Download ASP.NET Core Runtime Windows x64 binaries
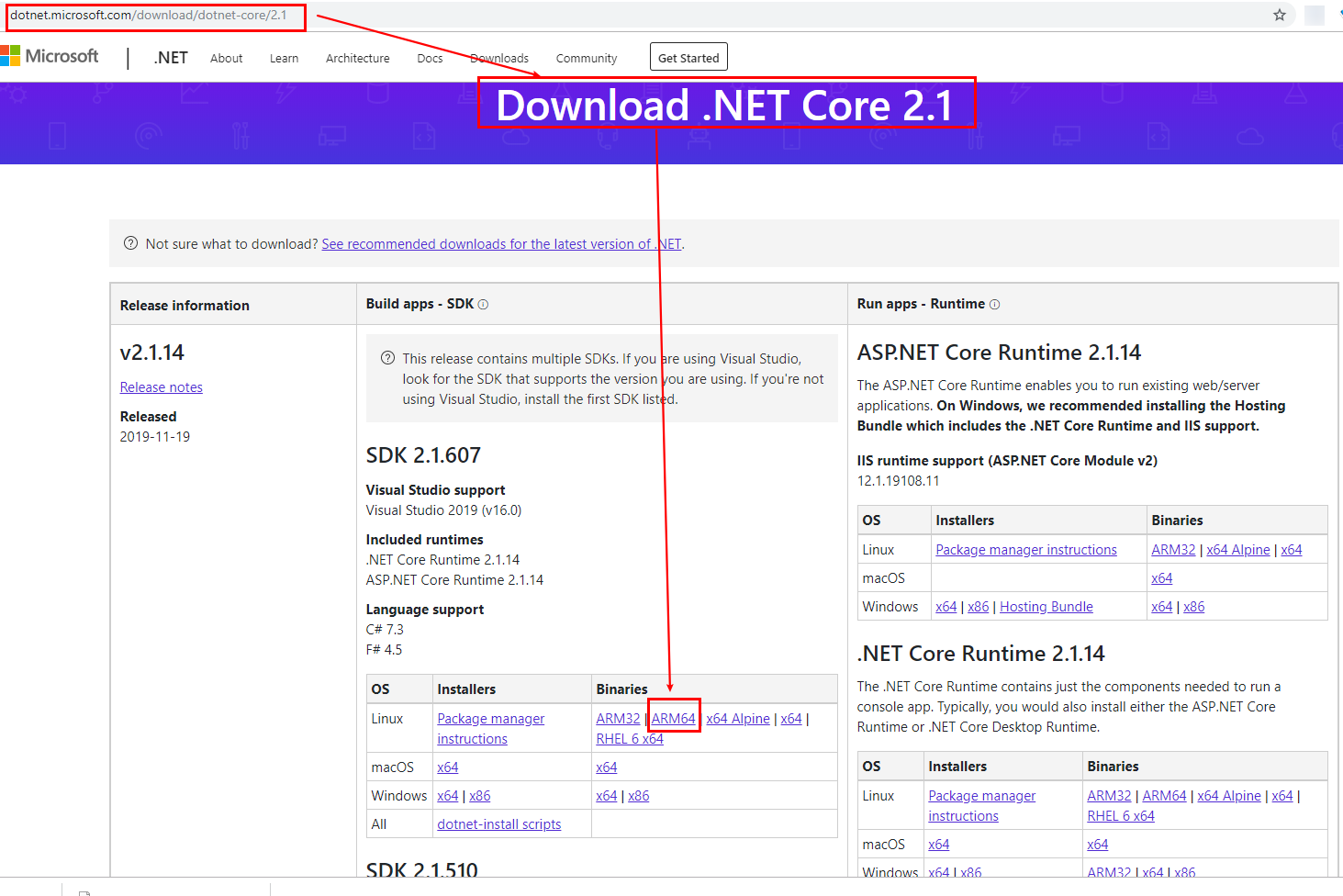This screenshot has width=1343, height=896. pos(1162,607)
